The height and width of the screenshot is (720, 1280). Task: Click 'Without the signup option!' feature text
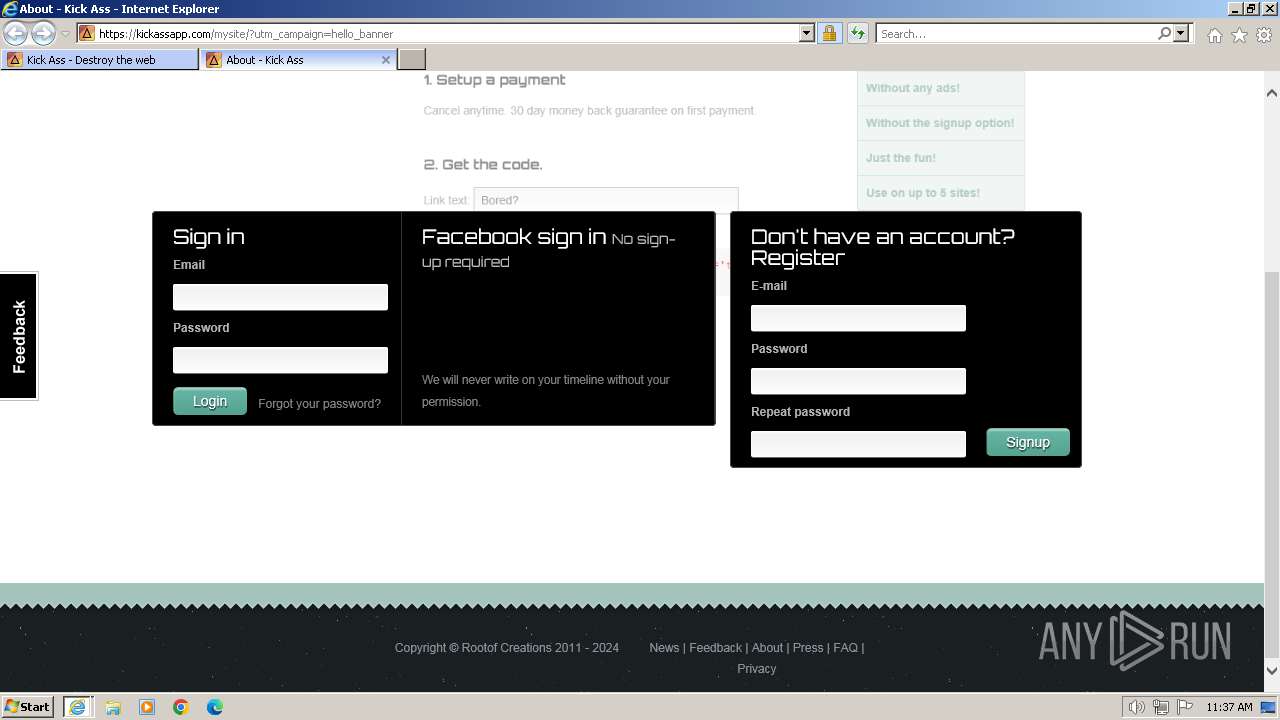coord(940,123)
